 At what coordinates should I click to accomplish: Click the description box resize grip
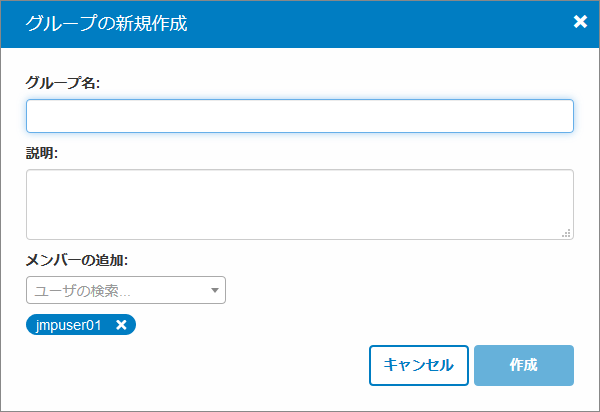(x=566, y=233)
